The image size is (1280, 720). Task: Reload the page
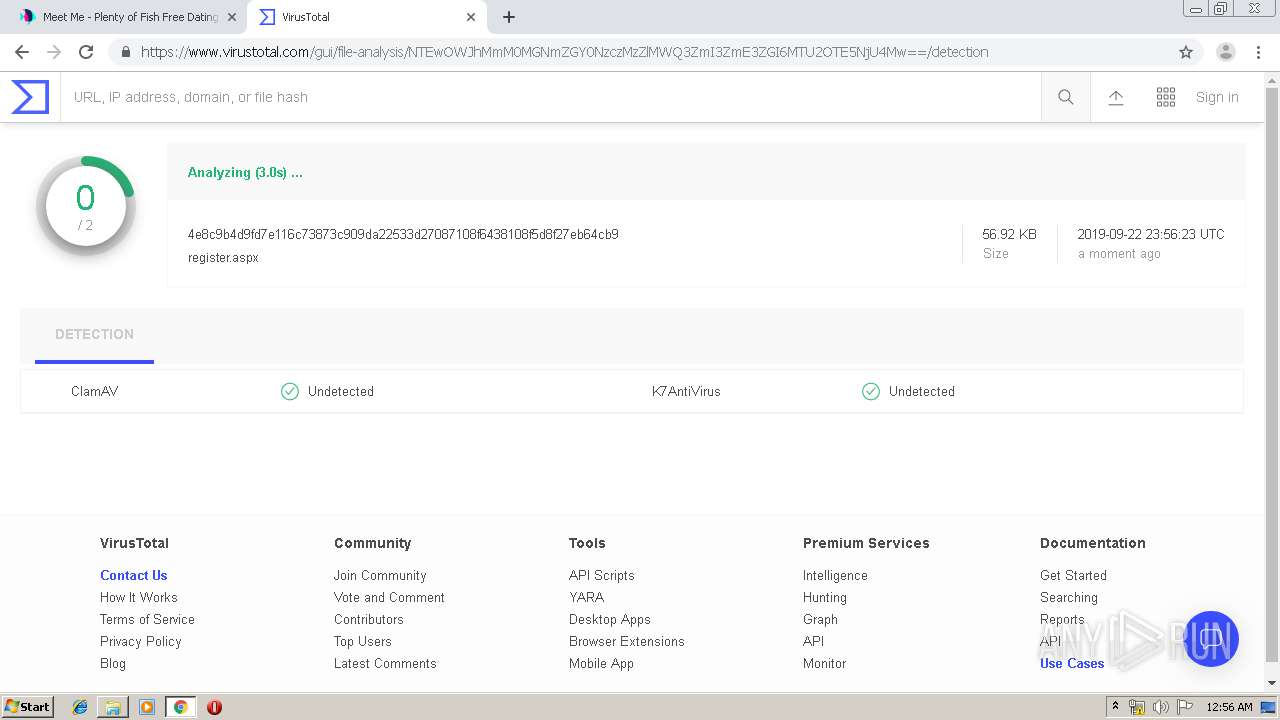86,52
